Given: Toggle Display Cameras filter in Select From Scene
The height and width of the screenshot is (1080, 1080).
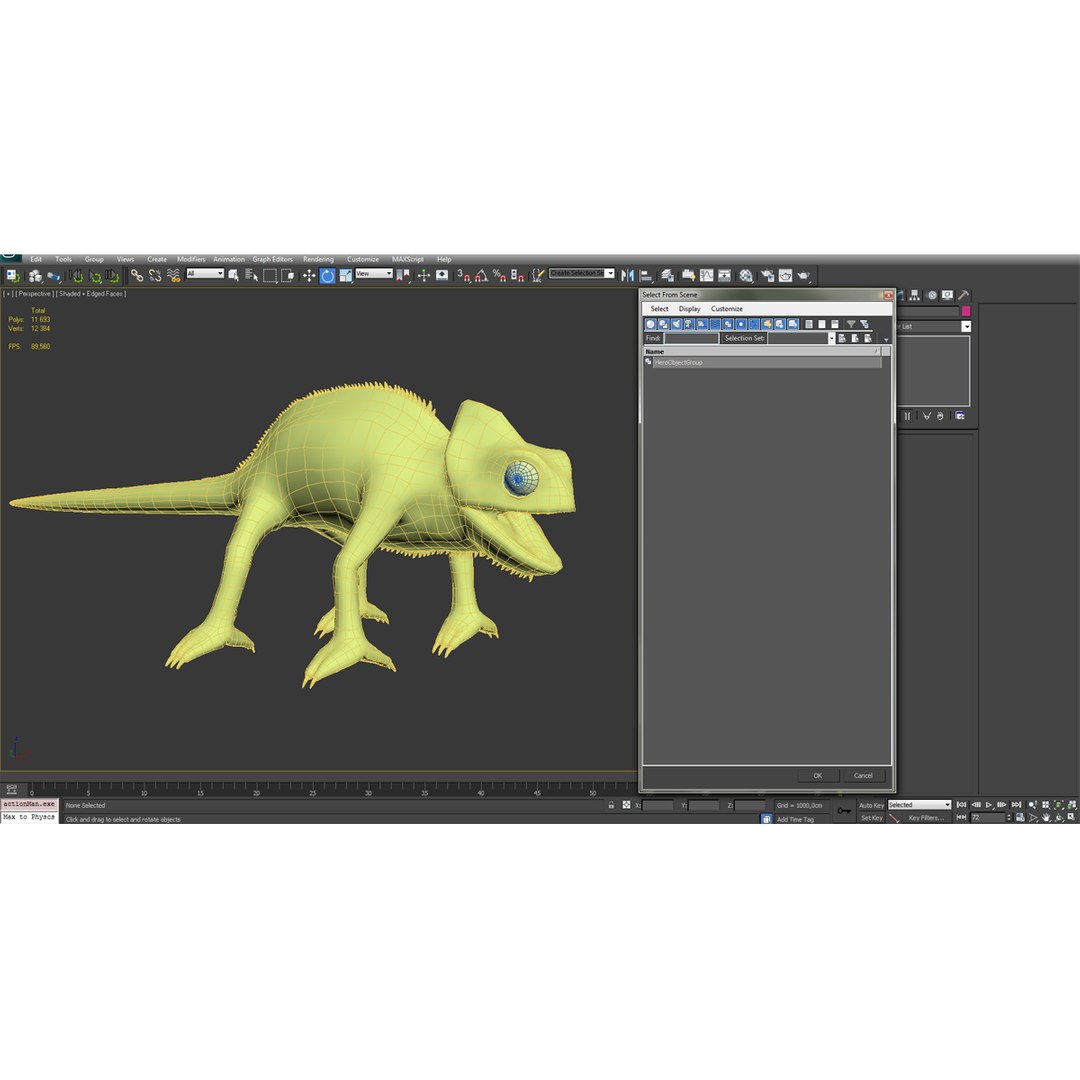Looking at the screenshot, I should point(689,324).
